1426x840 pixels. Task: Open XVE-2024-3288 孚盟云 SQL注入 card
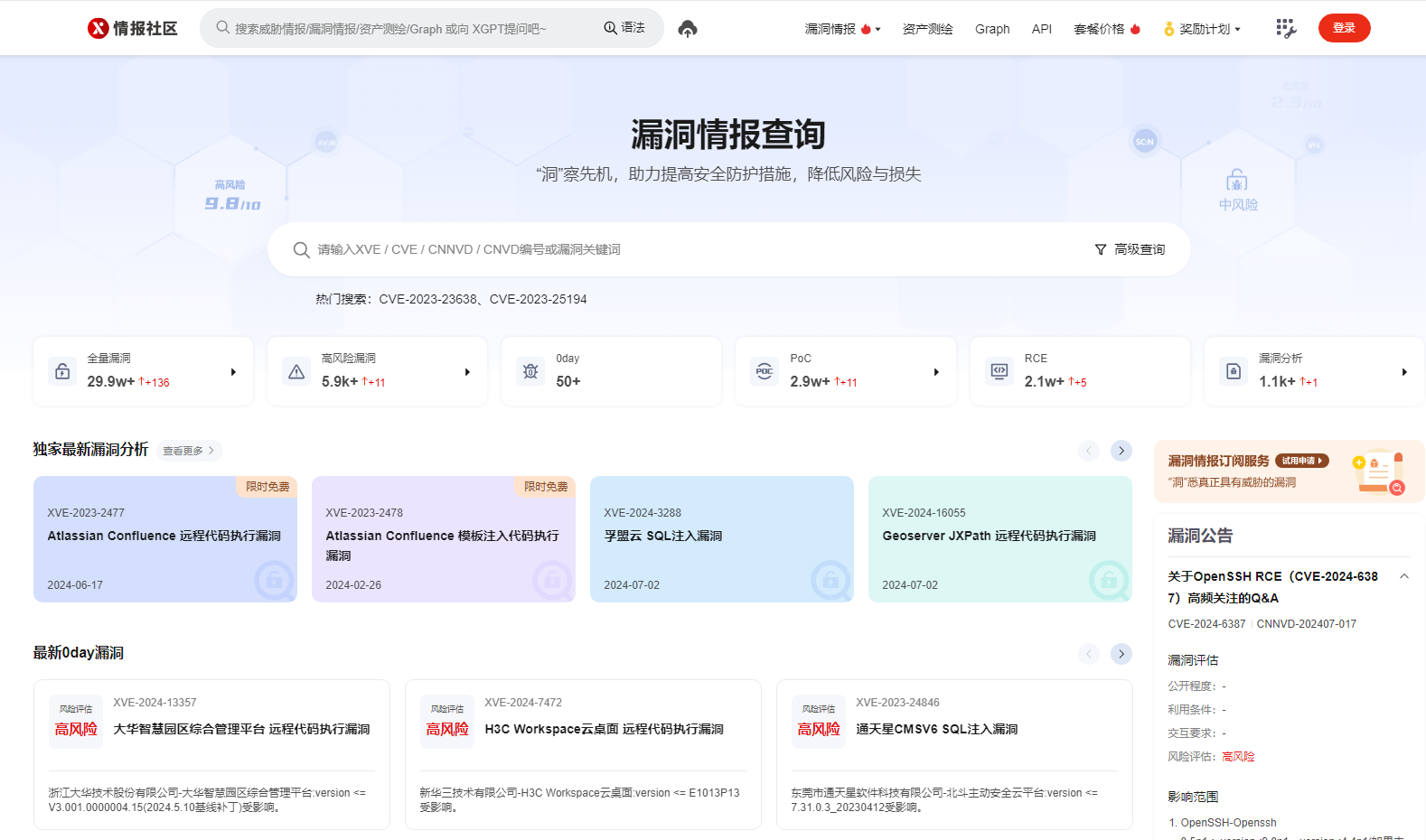(722, 539)
